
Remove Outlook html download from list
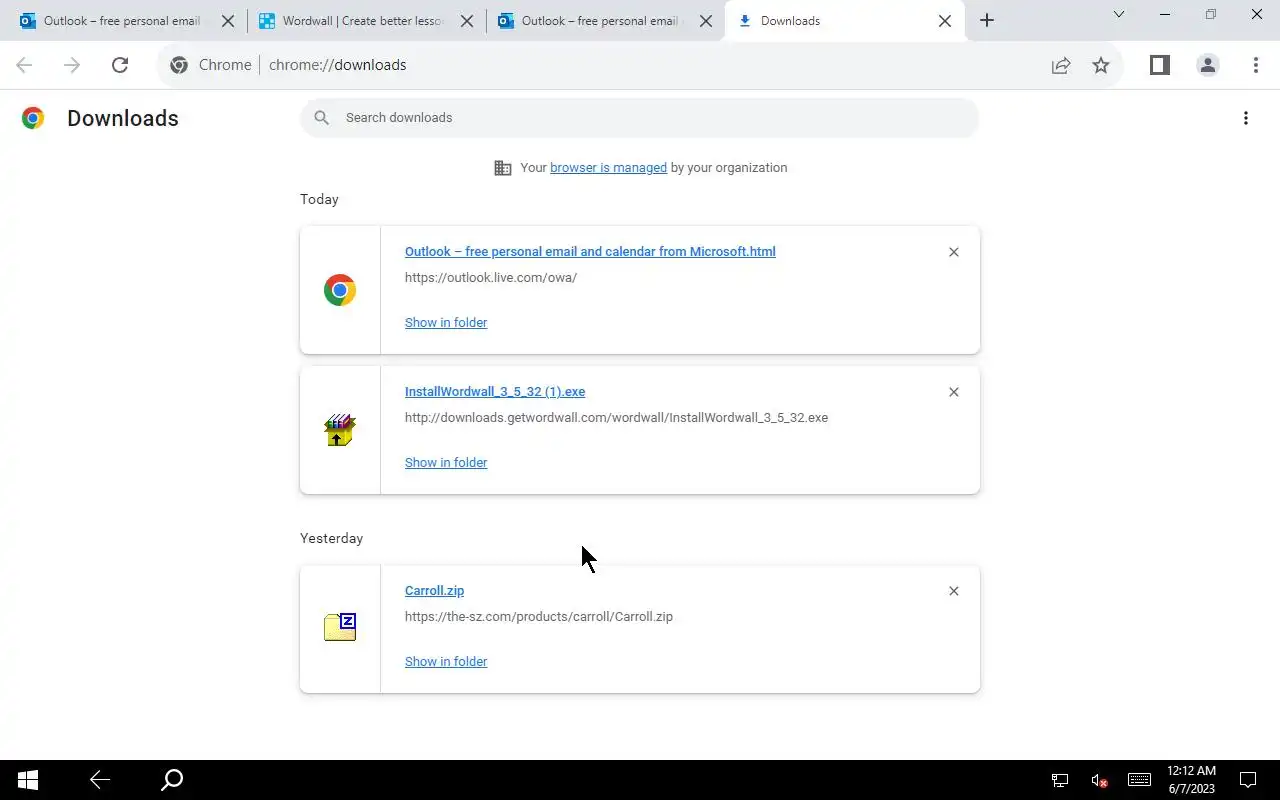click(954, 252)
